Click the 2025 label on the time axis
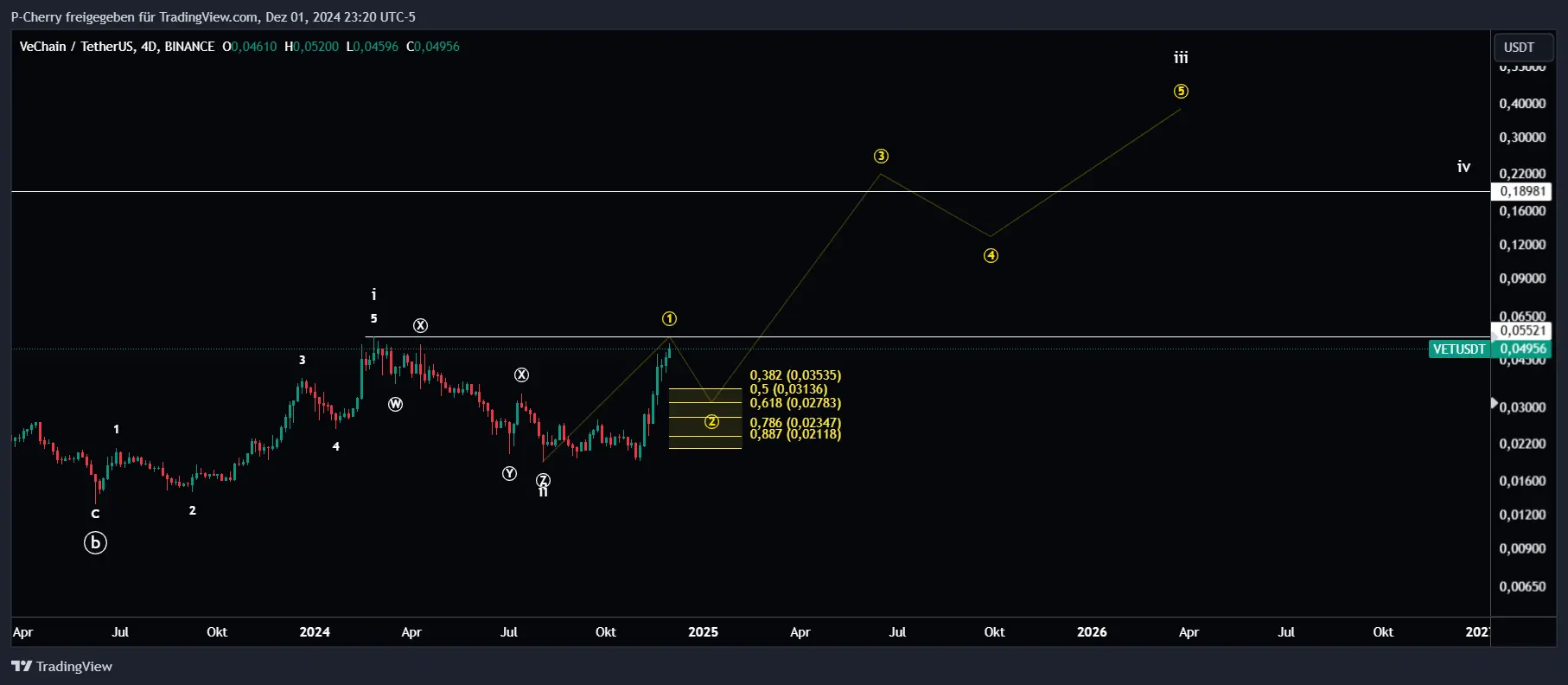 point(703,632)
